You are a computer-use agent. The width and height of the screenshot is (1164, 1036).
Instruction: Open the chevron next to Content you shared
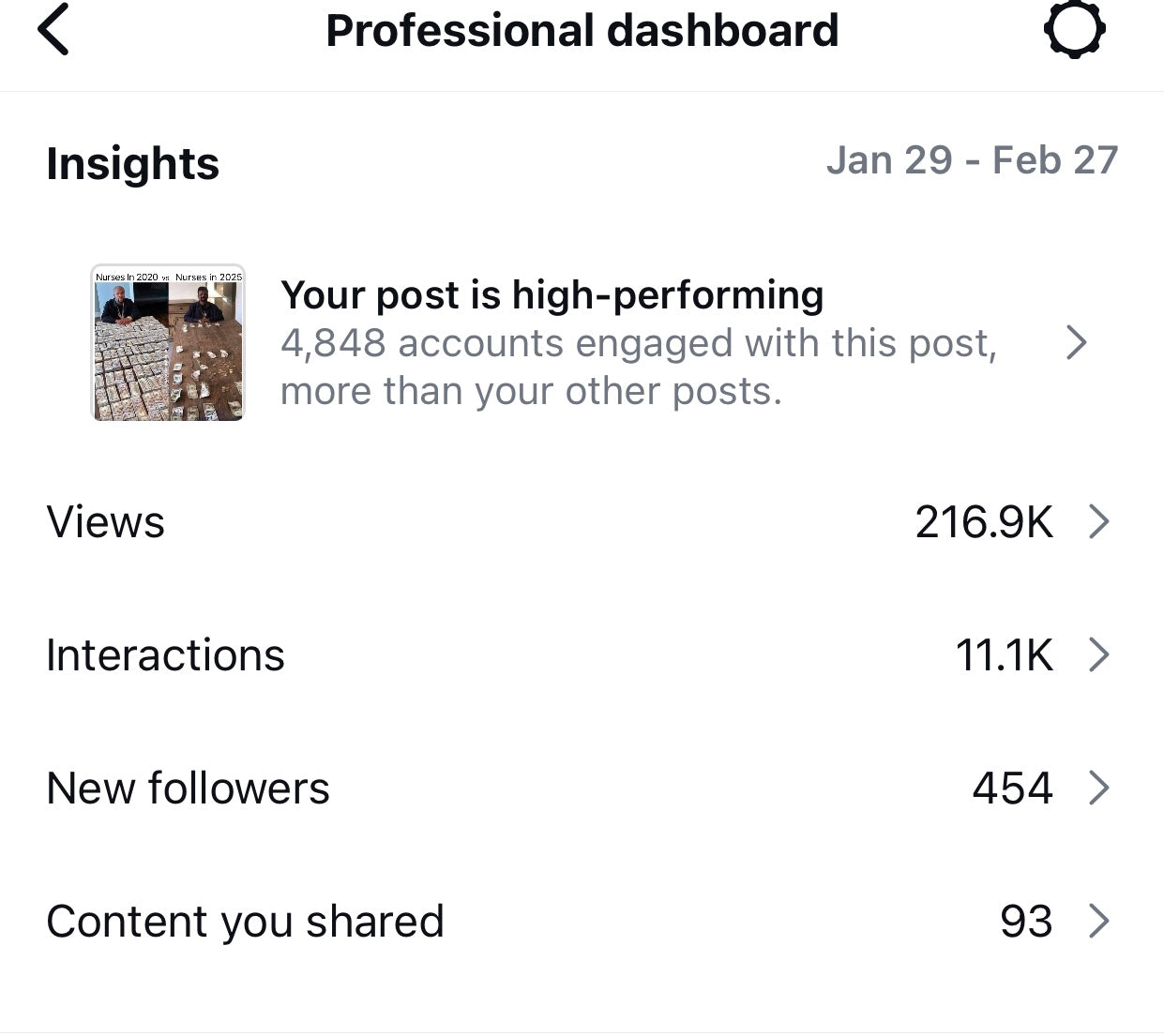click(1098, 921)
